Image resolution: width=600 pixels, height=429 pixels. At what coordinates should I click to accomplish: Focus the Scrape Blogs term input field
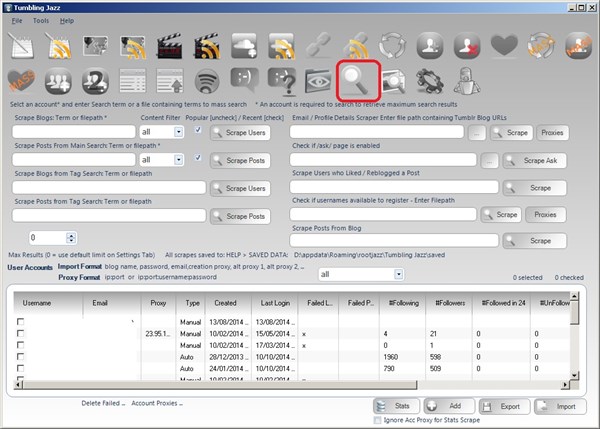coord(74,132)
